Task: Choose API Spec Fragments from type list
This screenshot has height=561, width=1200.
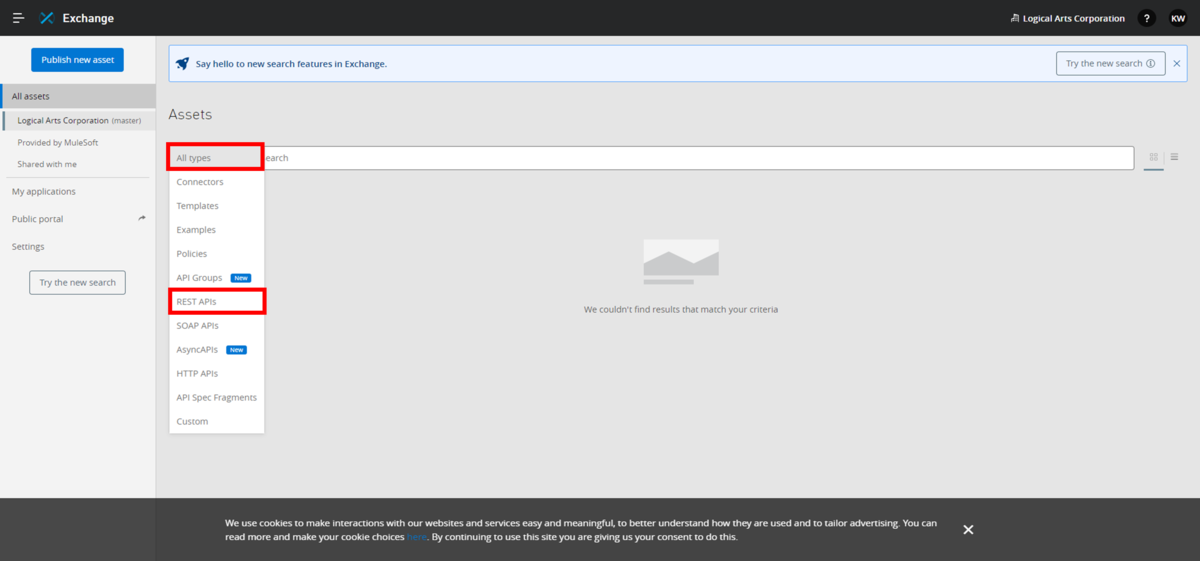Action: [216, 397]
